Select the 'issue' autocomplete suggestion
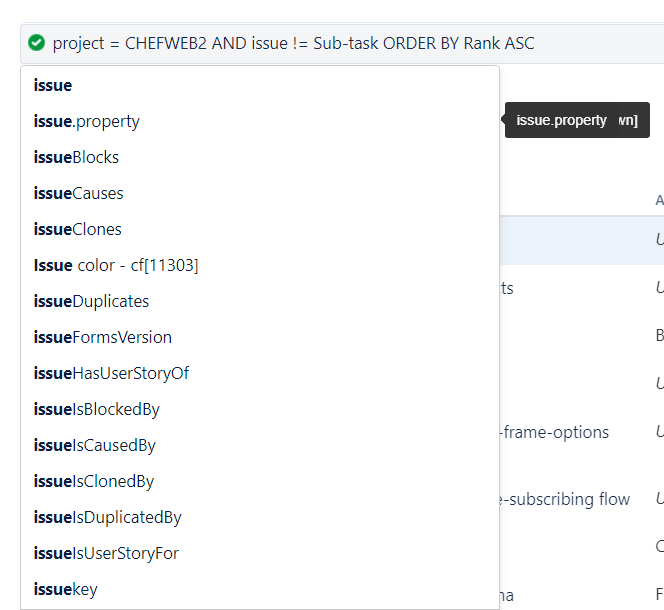664x610 pixels. pos(260,85)
